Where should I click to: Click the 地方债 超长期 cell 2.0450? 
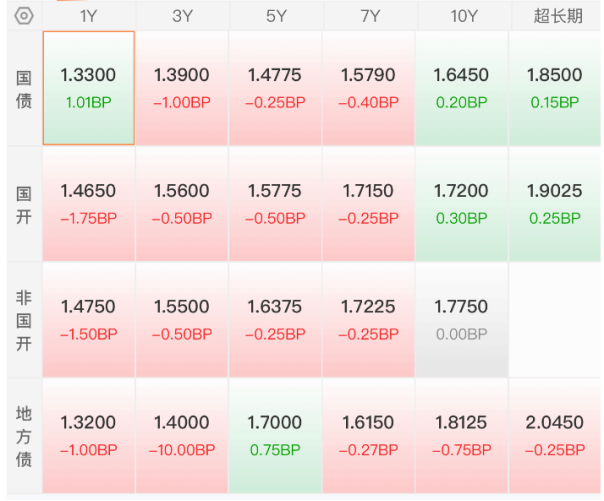pos(555,436)
